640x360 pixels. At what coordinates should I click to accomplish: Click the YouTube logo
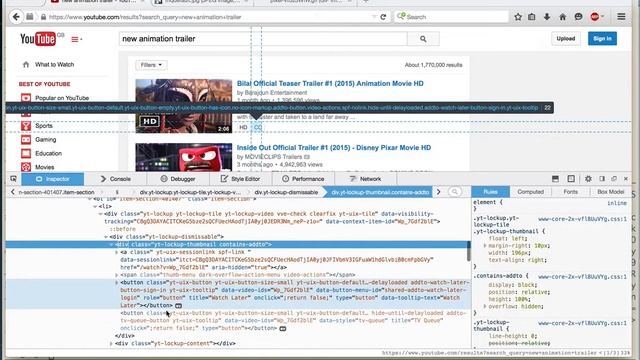pos(38,39)
